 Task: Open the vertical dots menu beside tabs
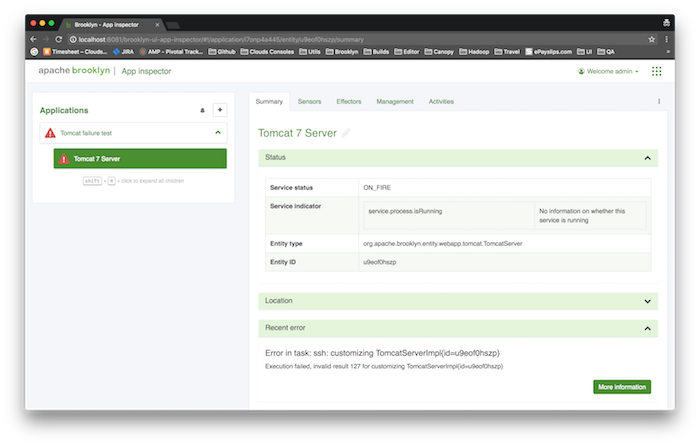(658, 101)
